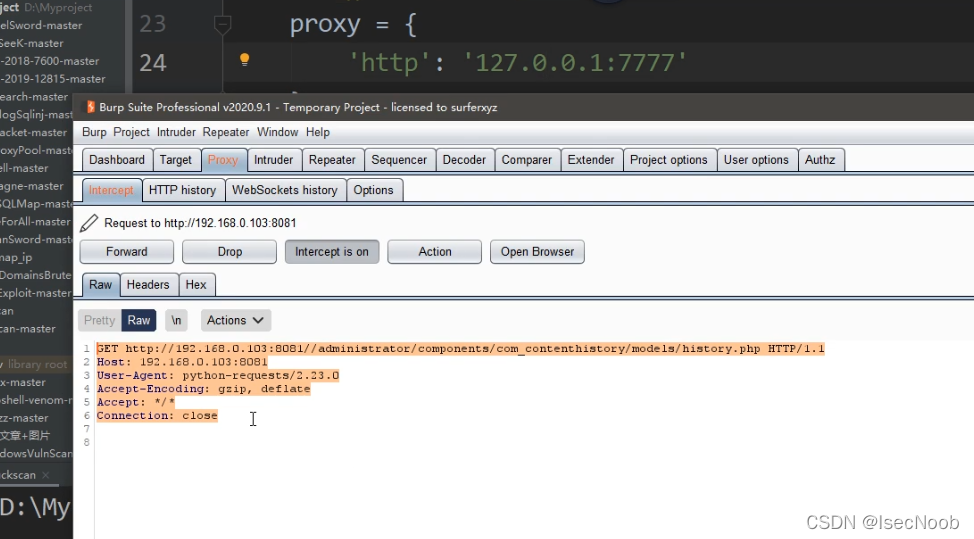Click the Burp Suite logo icon in title bar
Image resolution: width=974 pixels, height=539 pixels.
(x=91, y=107)
